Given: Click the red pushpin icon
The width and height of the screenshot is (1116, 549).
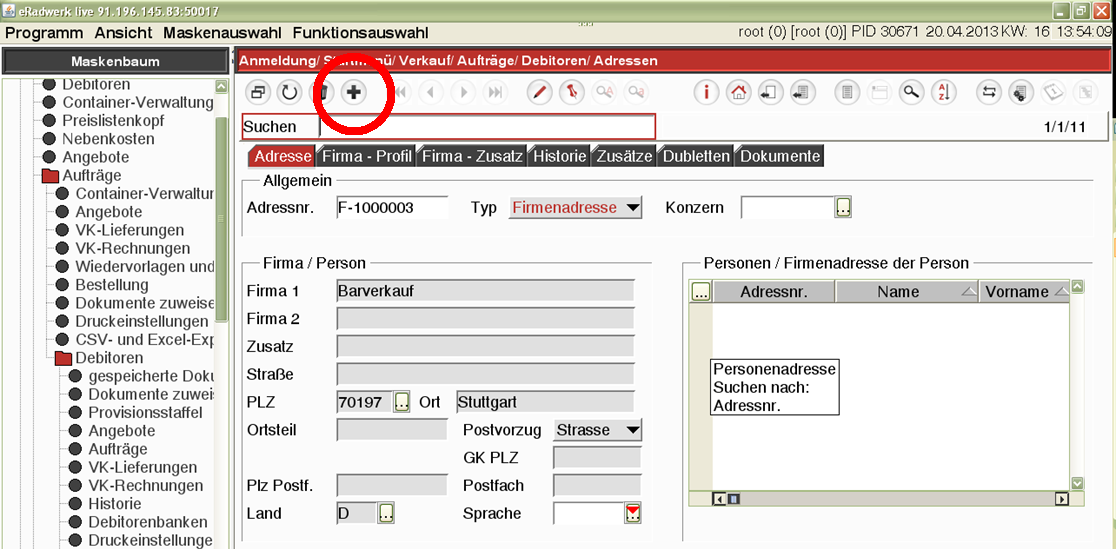Looking at the screenshot, I should 571,92.
